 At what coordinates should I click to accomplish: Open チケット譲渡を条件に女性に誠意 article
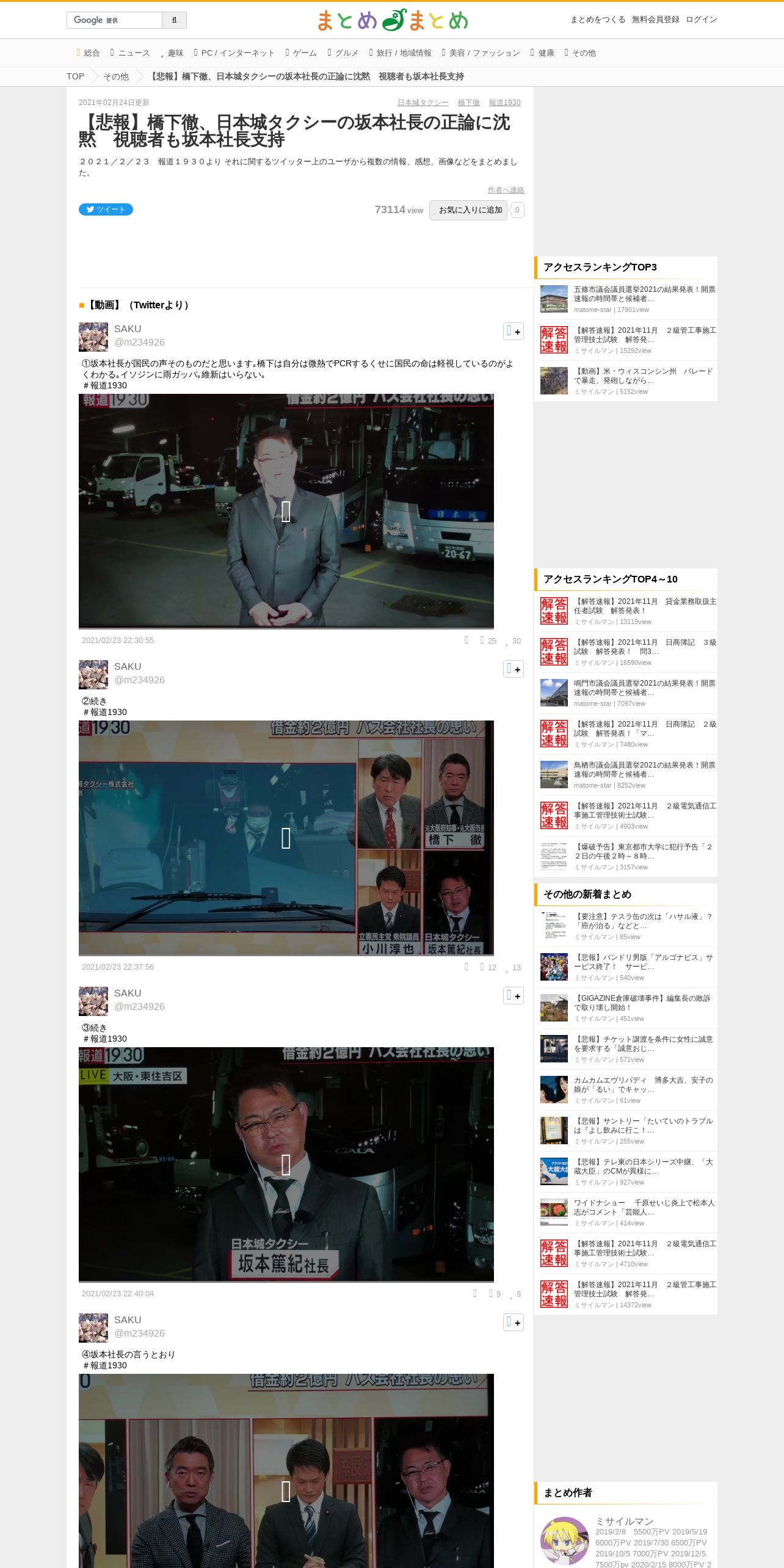pyautogui.click(x=643, y=1044)
